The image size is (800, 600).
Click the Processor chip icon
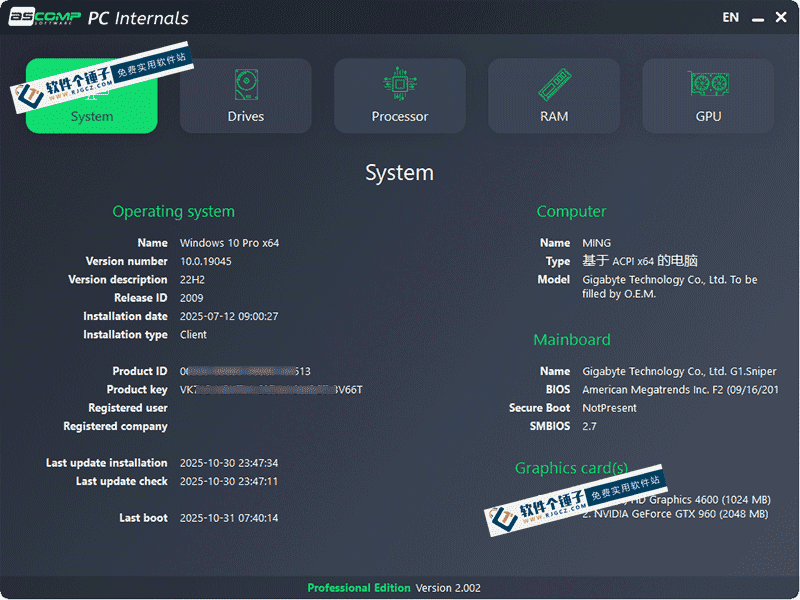coord(400,84)
